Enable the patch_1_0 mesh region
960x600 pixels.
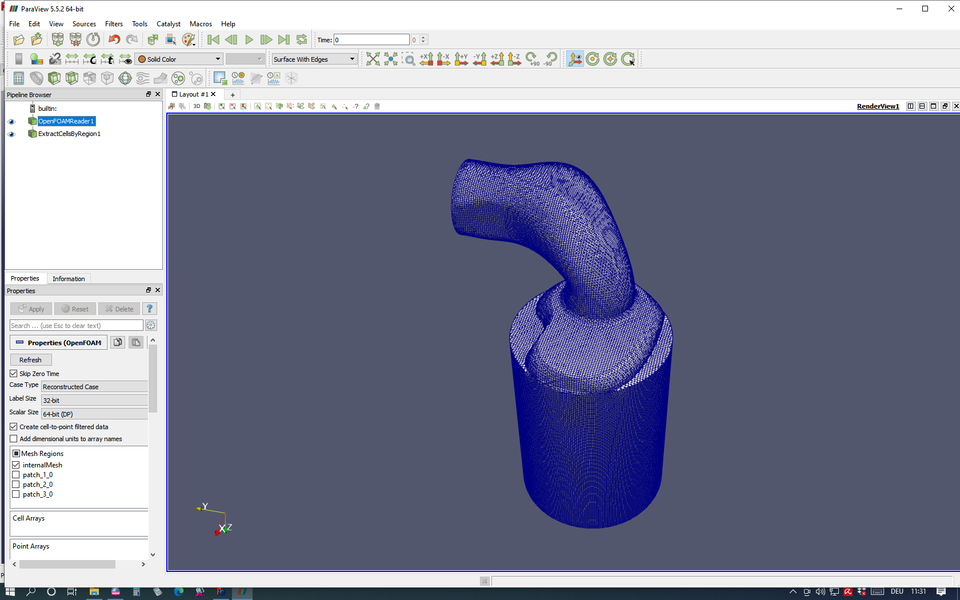click(16, 474)
